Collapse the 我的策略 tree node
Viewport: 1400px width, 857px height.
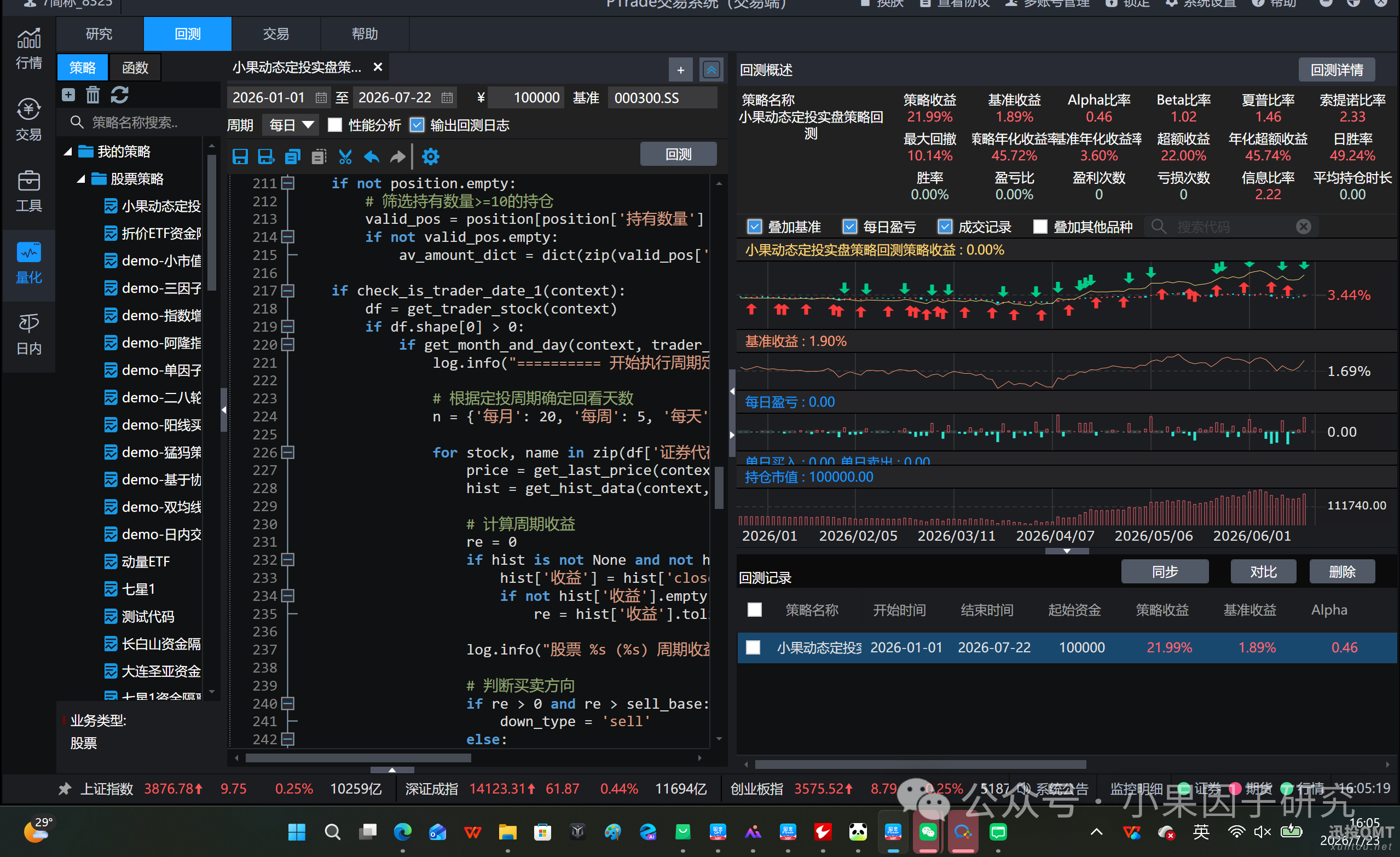pos(68,152)
